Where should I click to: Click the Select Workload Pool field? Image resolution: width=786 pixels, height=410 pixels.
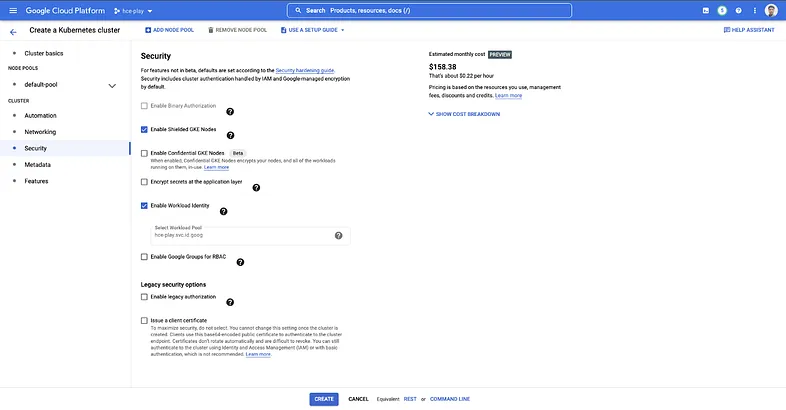[250, 235]
